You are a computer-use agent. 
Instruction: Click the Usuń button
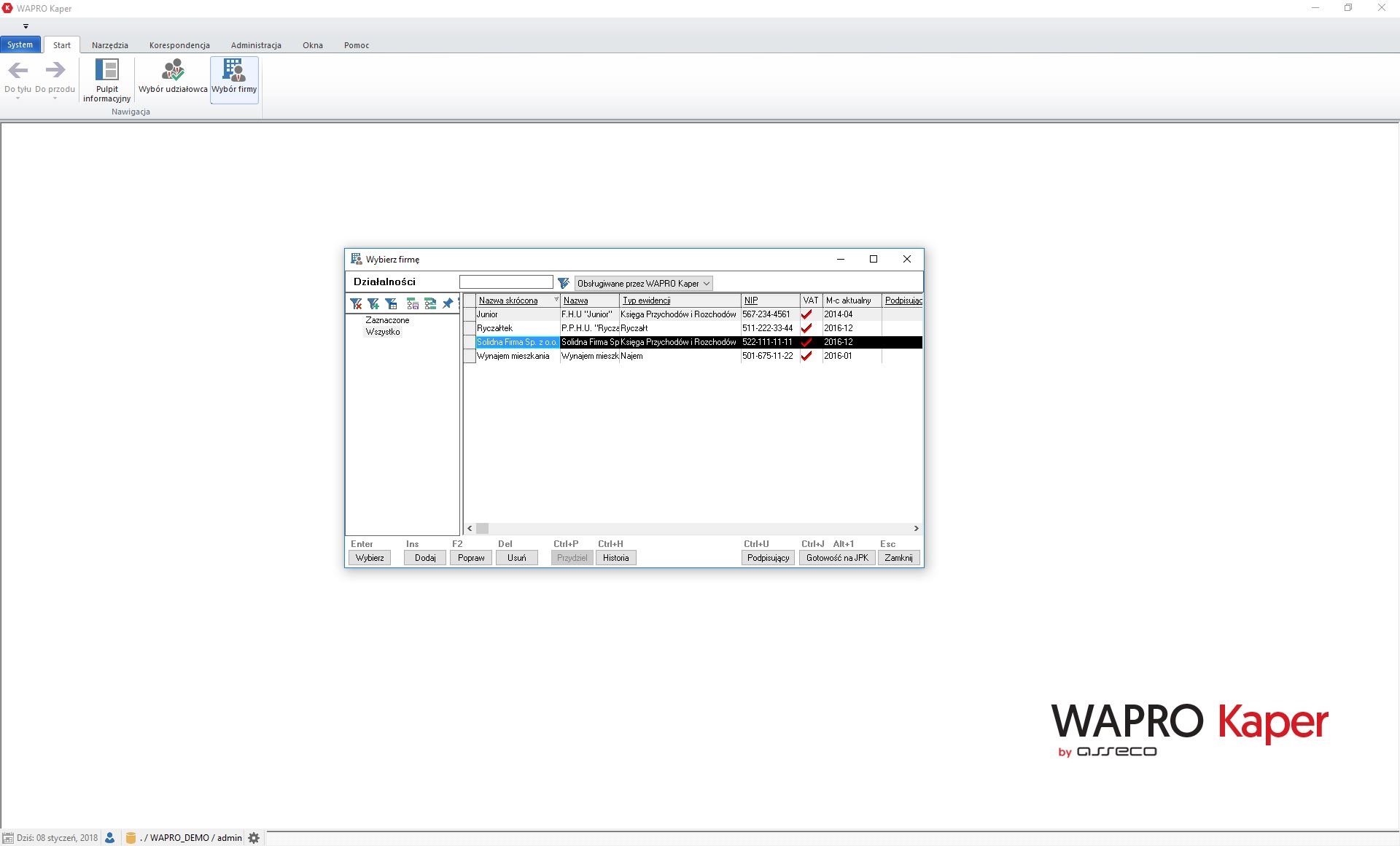point(517,558)
